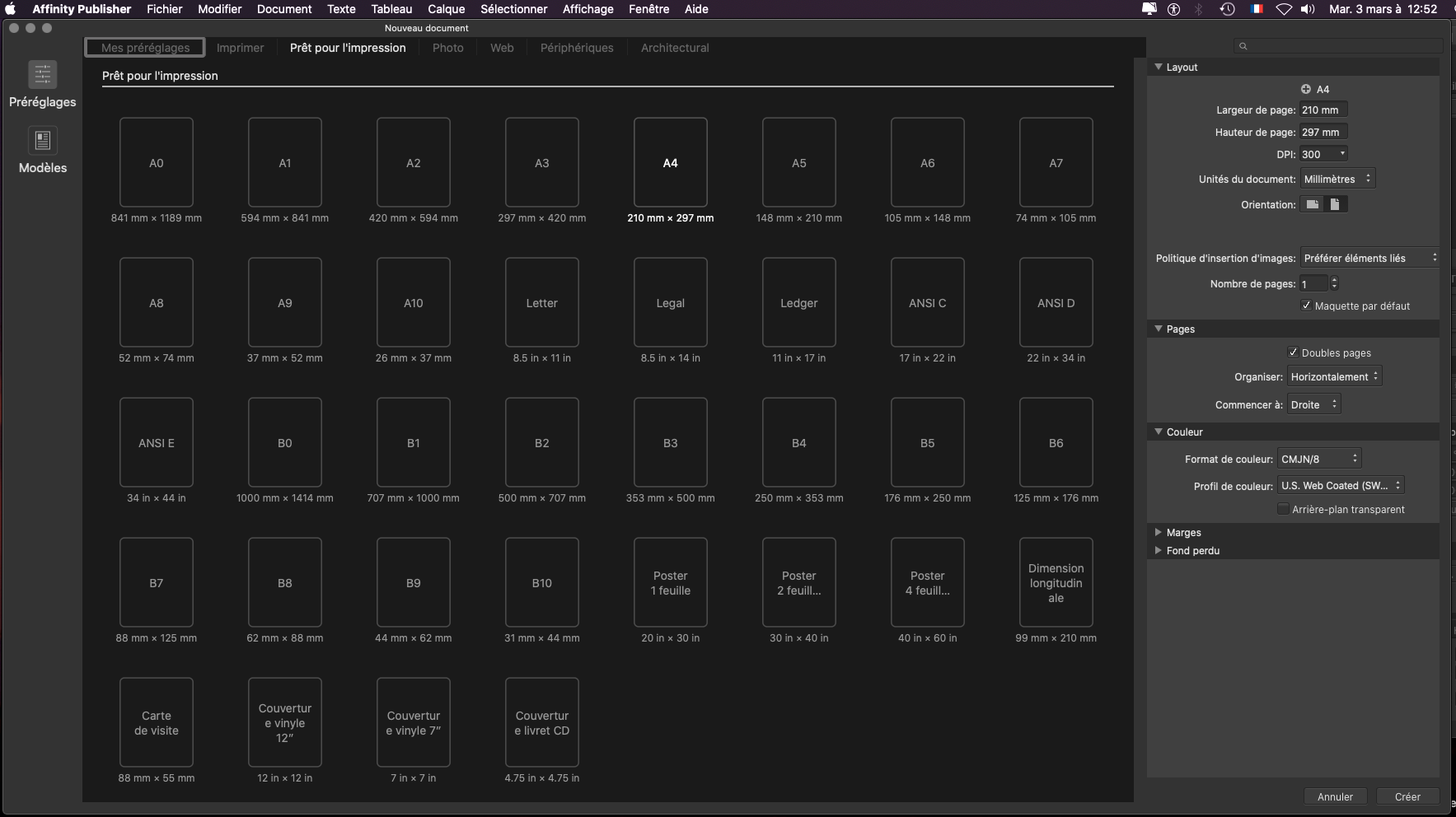The height and width of the screenshot is (817, 1456).
Task: Open Profil de couleur dropdown
Action: [x=1341, y=485]
